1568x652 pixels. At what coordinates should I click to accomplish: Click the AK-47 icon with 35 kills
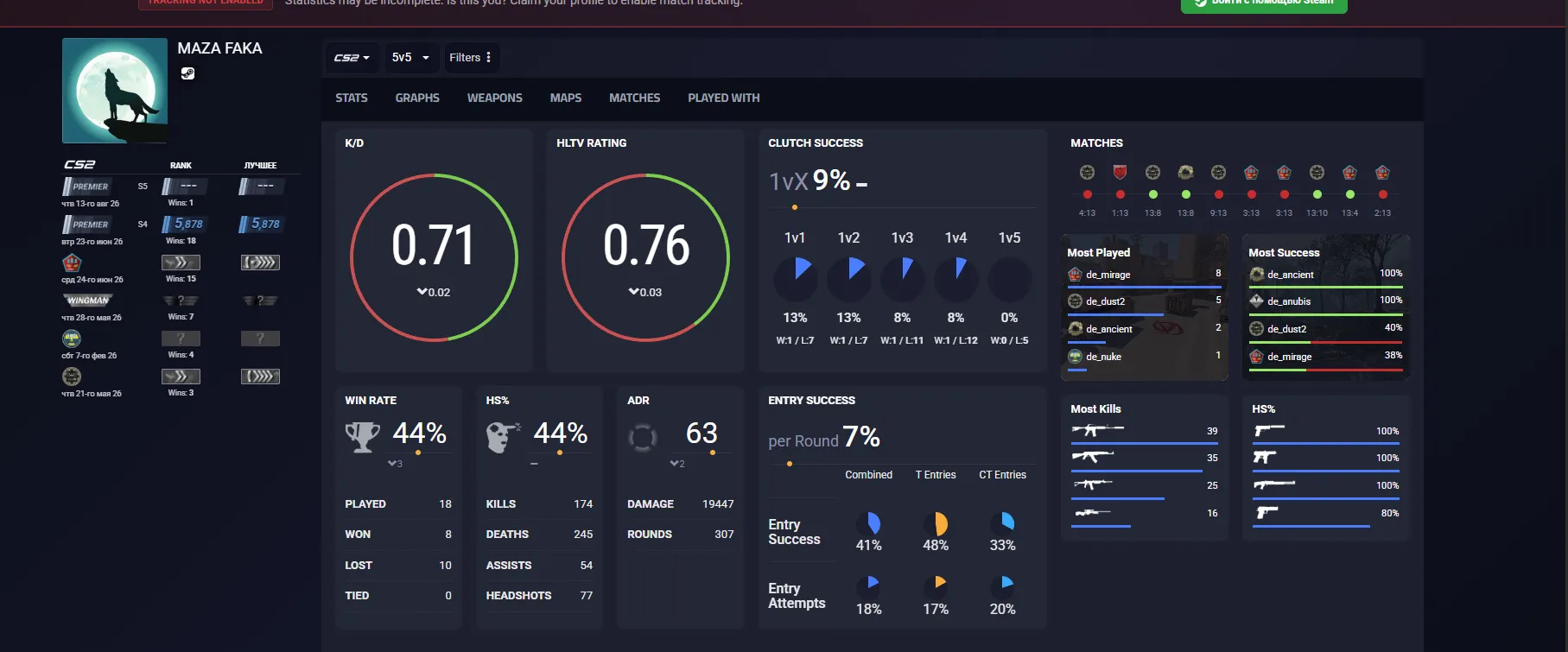[x=1093, y=456]
